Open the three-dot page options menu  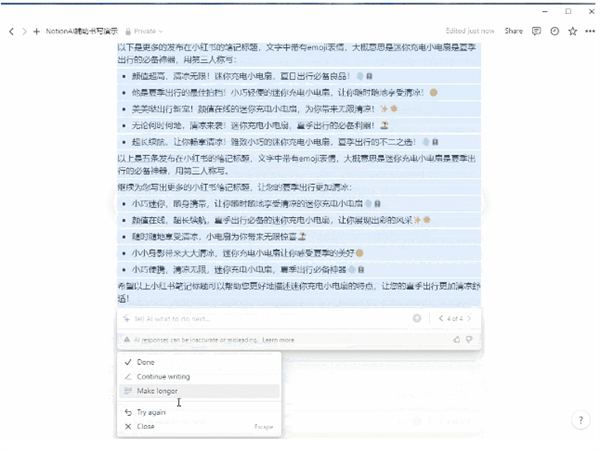588,31
